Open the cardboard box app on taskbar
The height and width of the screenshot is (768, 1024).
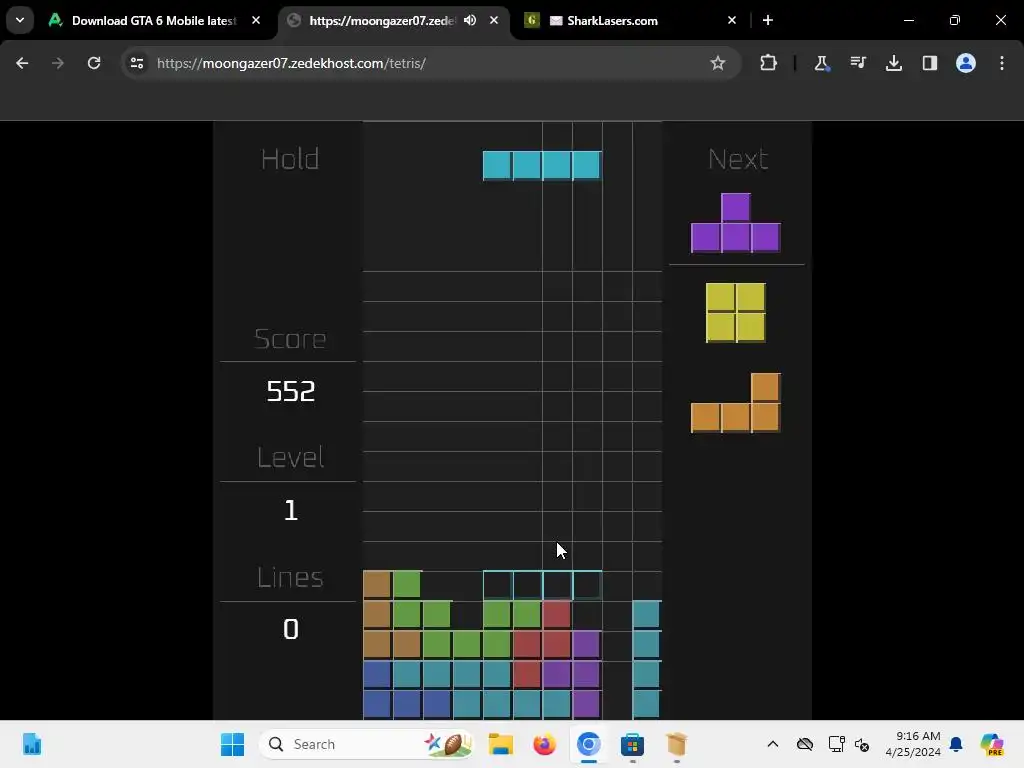tap(677, 744)
